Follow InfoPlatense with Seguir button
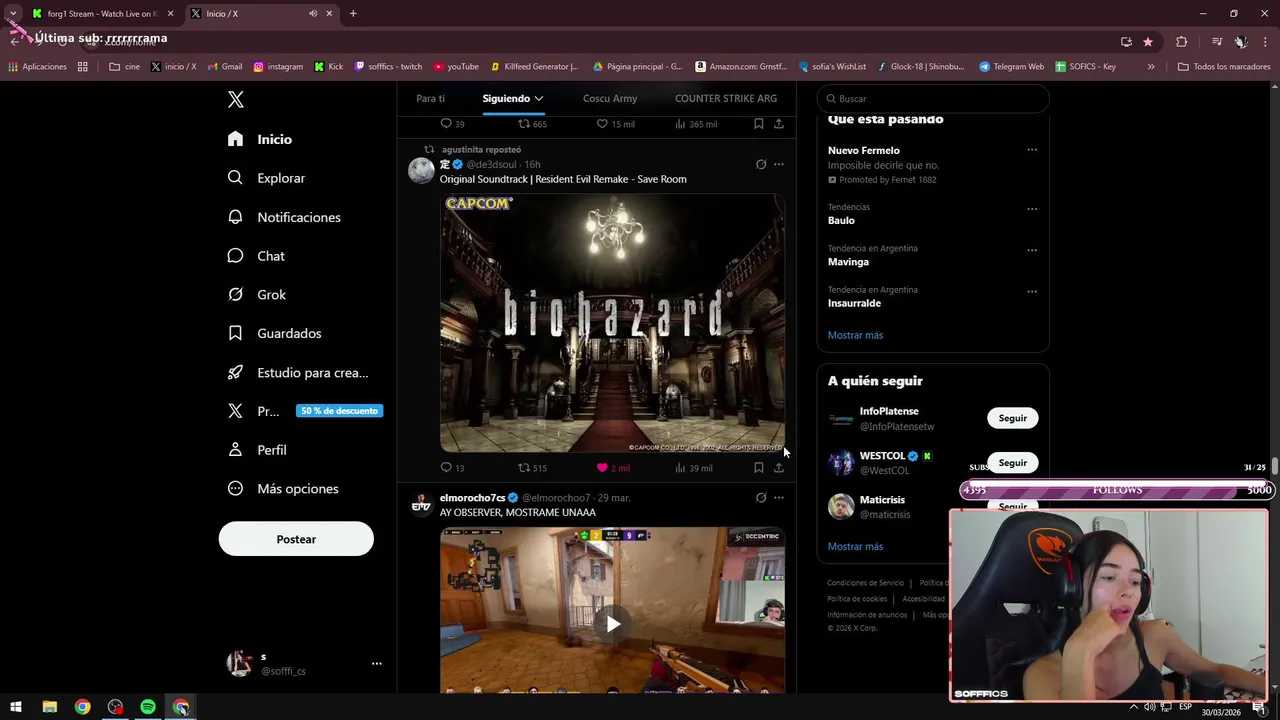The image size is (1280, 720). pos(1012,418)
